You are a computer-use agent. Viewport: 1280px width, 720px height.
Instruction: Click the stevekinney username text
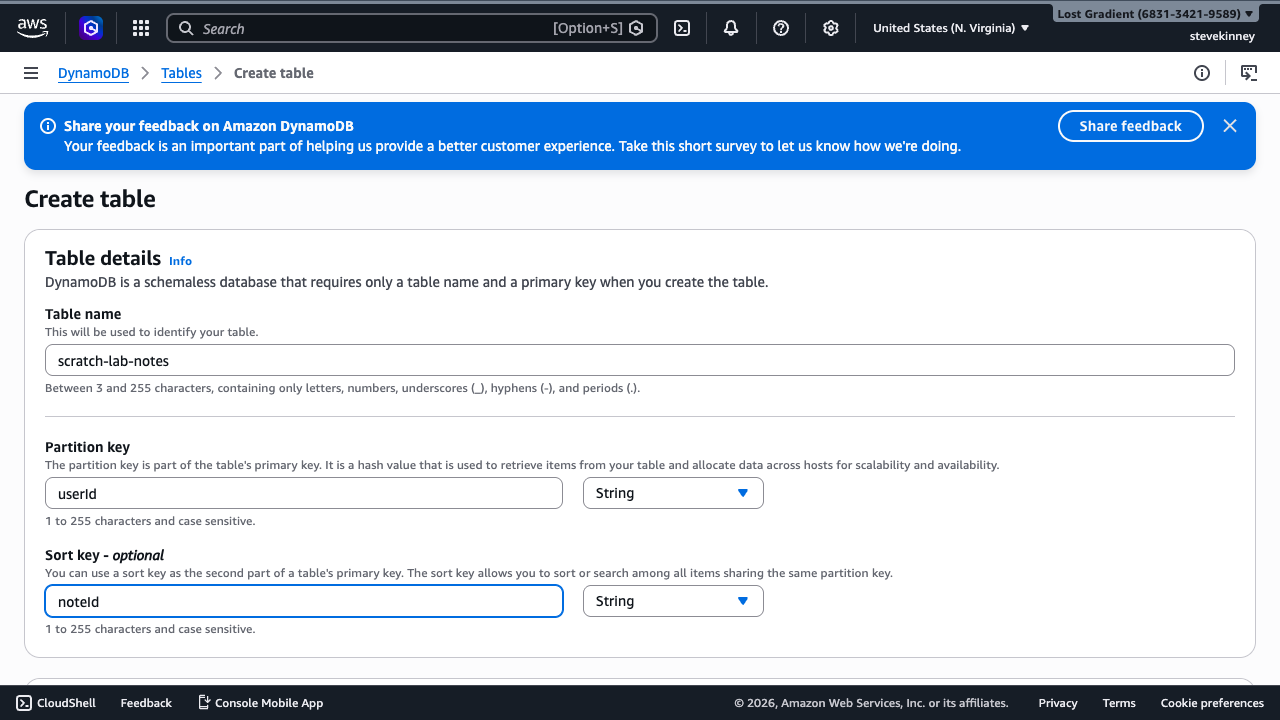tap(1222, 36)
